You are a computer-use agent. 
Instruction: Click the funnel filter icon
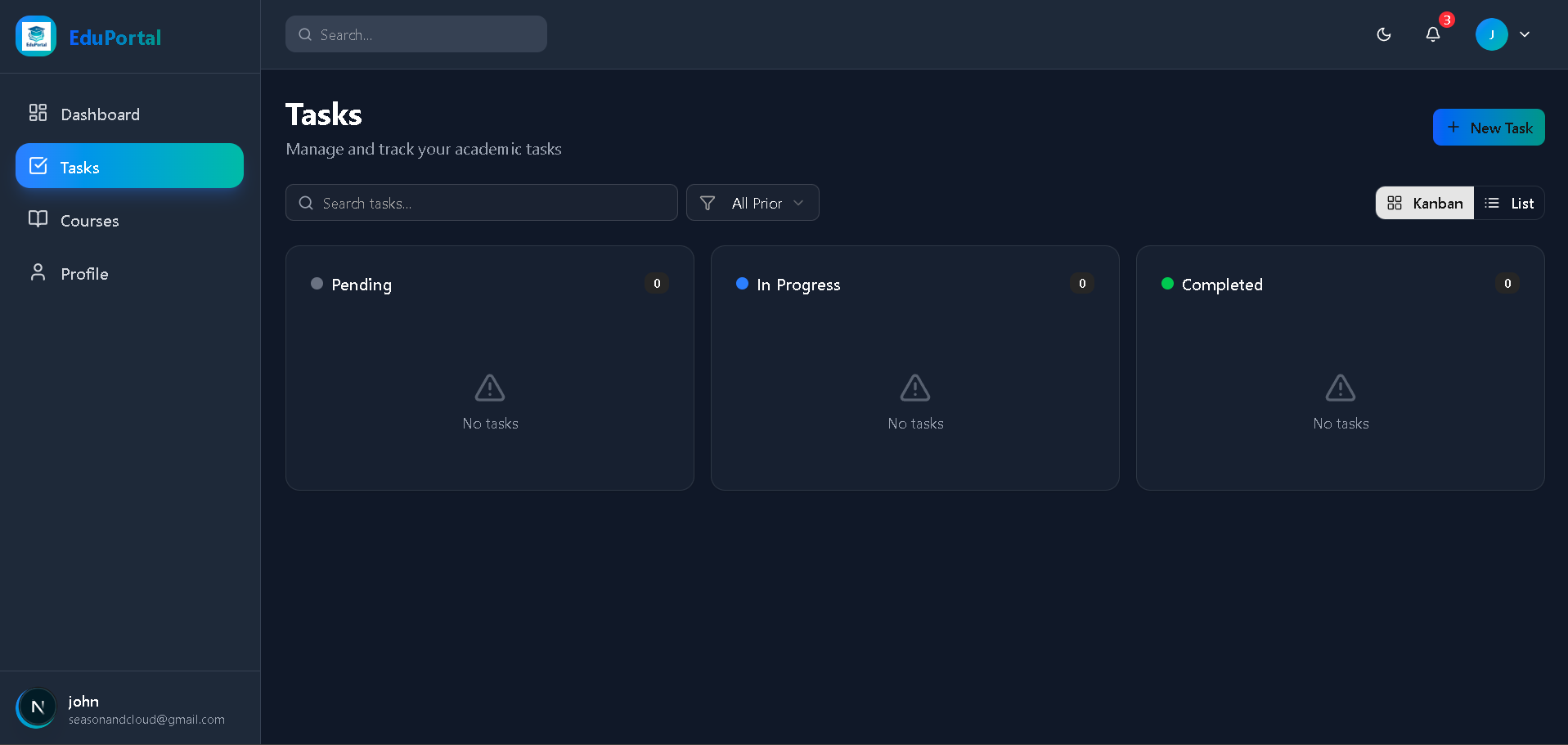click(x=708, y=203)
